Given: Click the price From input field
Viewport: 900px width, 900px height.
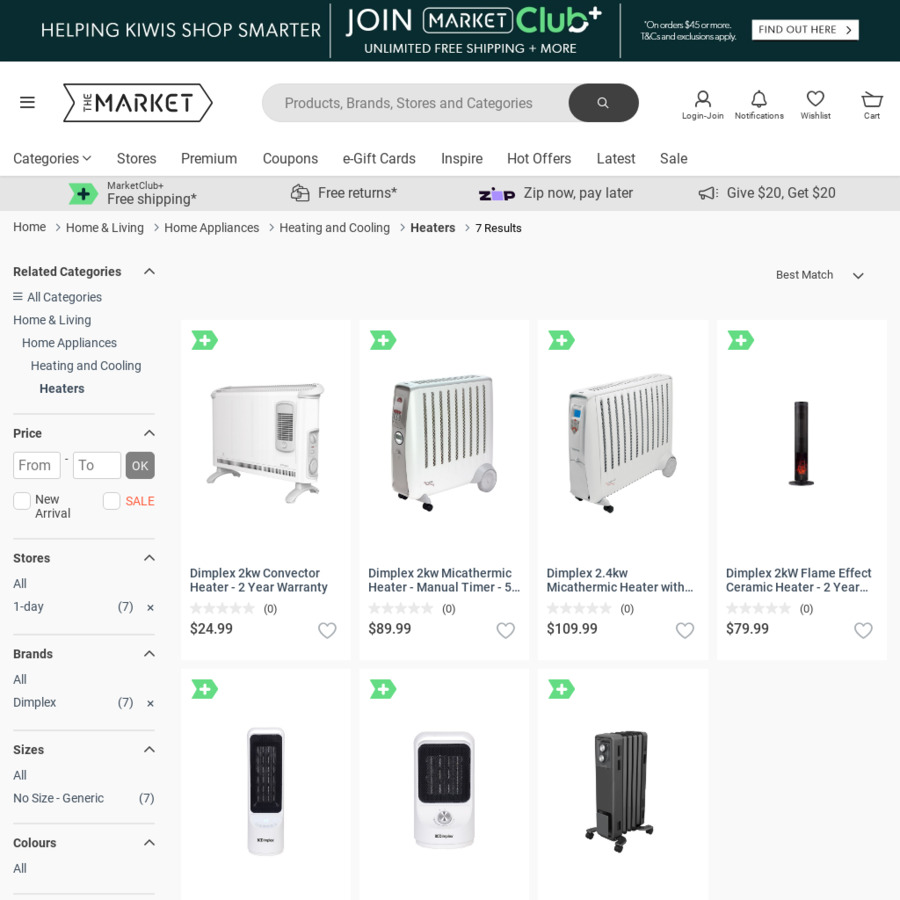Looking at the screenshot, I should pyautogui.click(x=37, y=465).
